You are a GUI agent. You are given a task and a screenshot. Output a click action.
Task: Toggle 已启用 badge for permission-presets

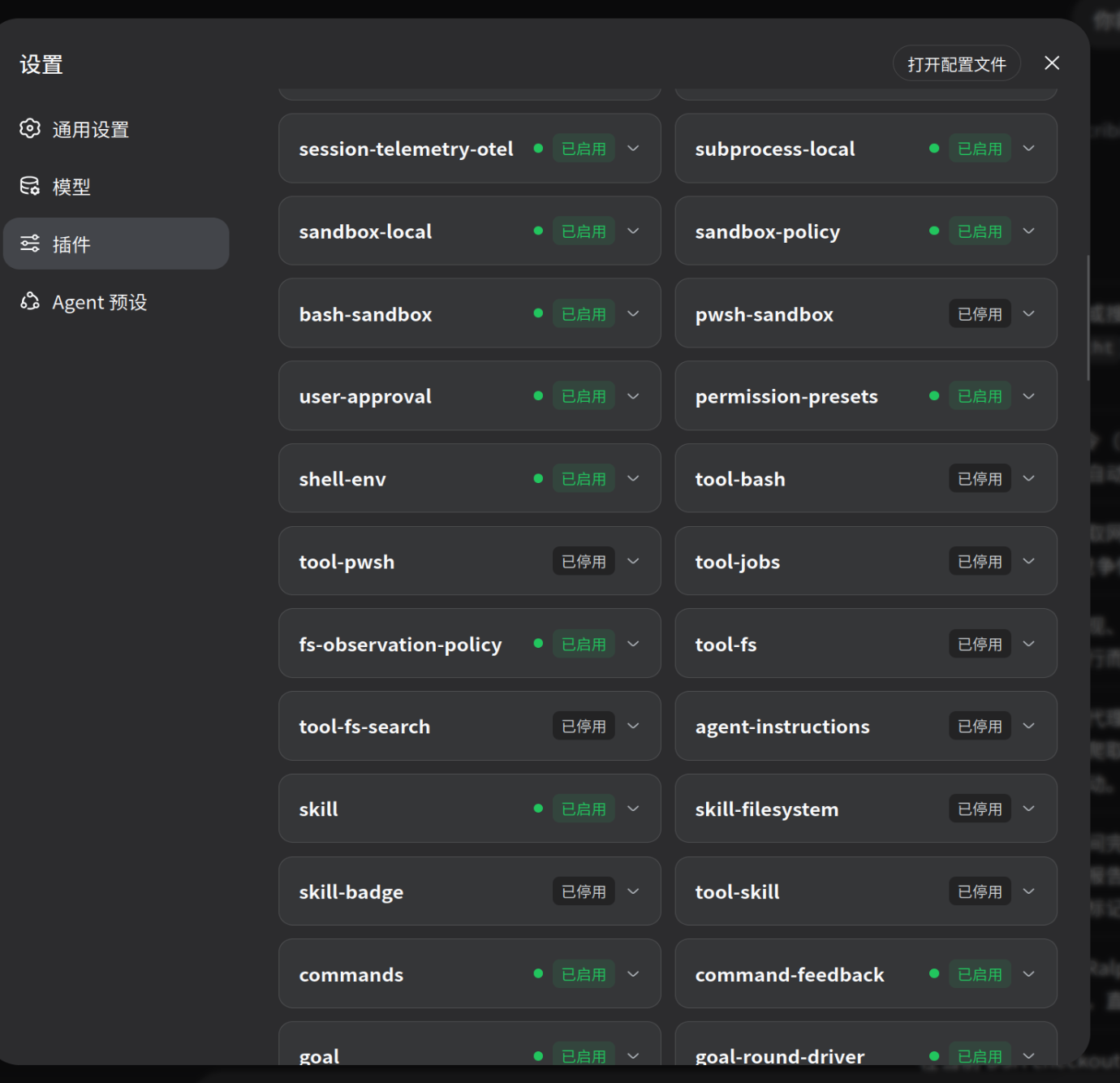[980, 396]
